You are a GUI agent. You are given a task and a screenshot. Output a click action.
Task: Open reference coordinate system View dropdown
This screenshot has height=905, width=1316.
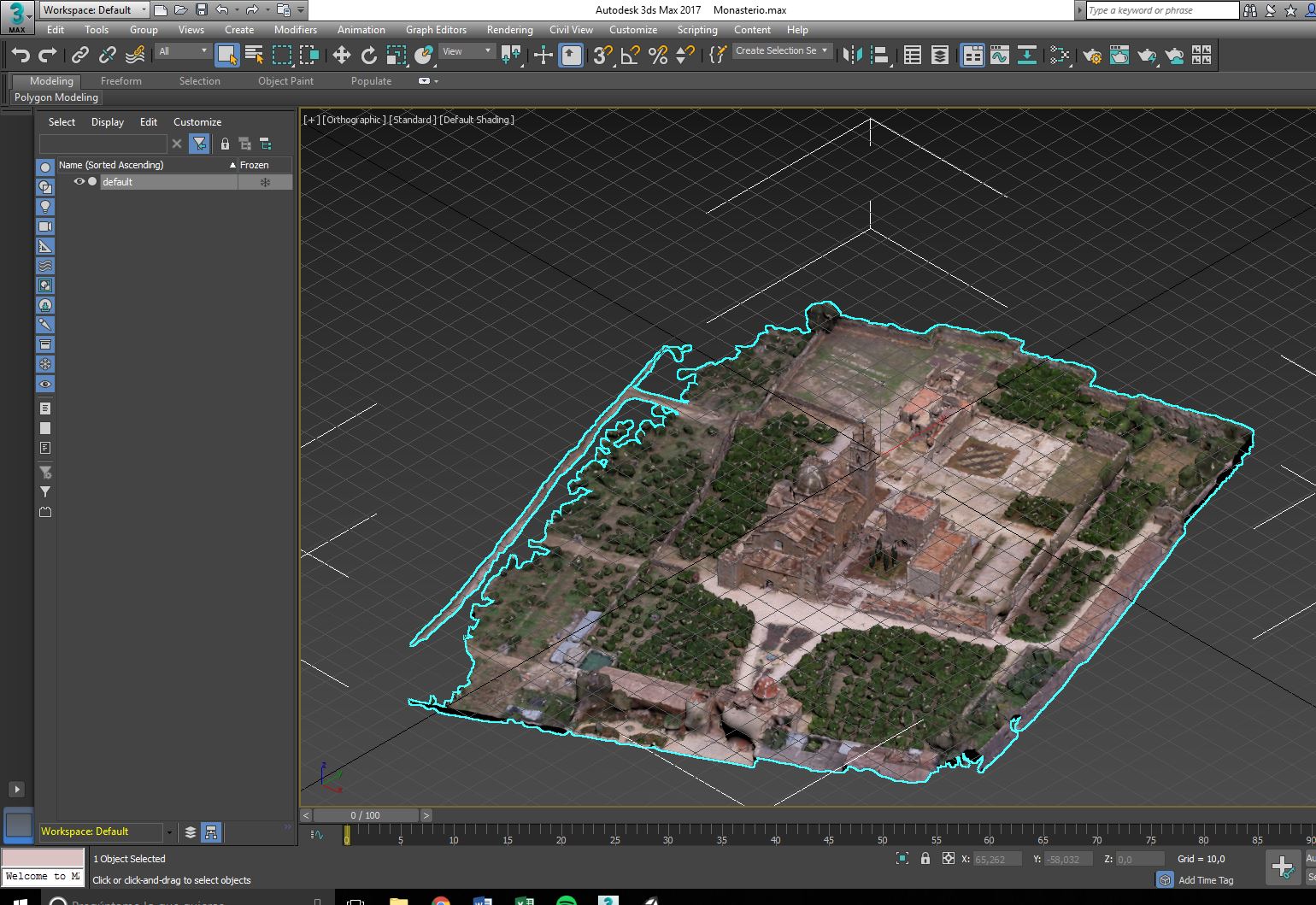467,51
